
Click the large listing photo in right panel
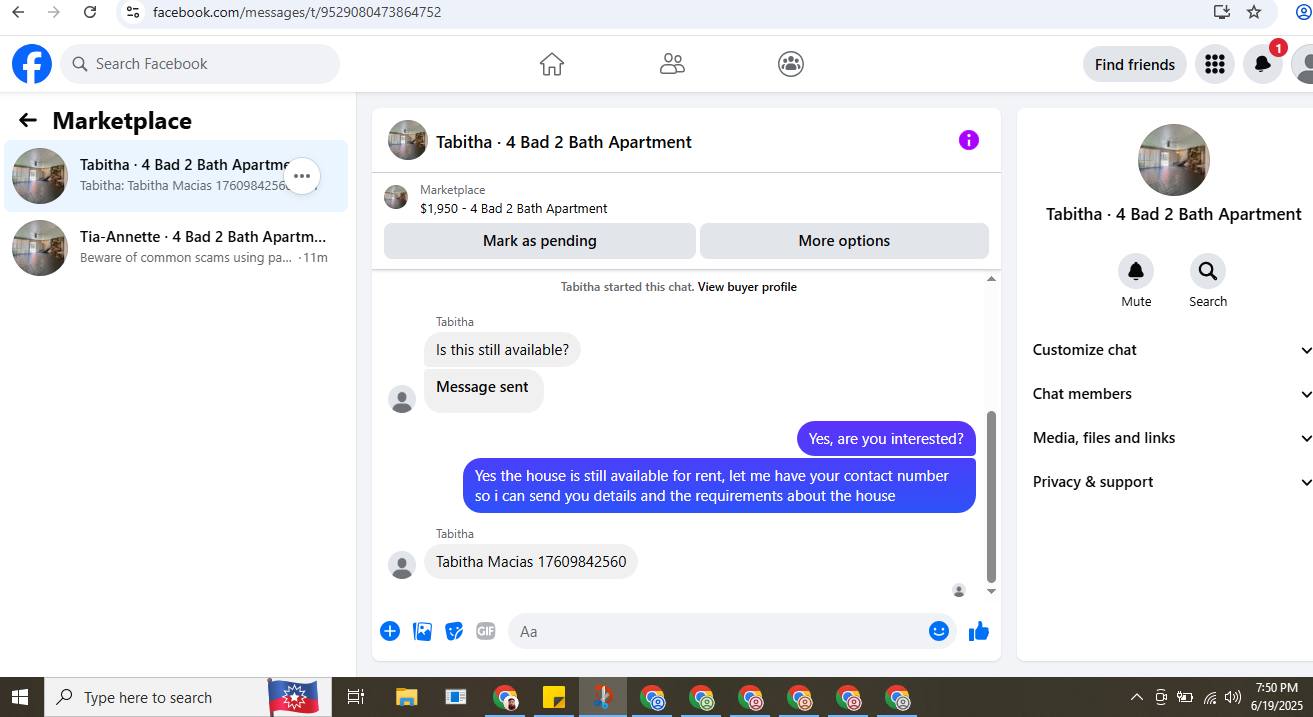coord(1174,160)
